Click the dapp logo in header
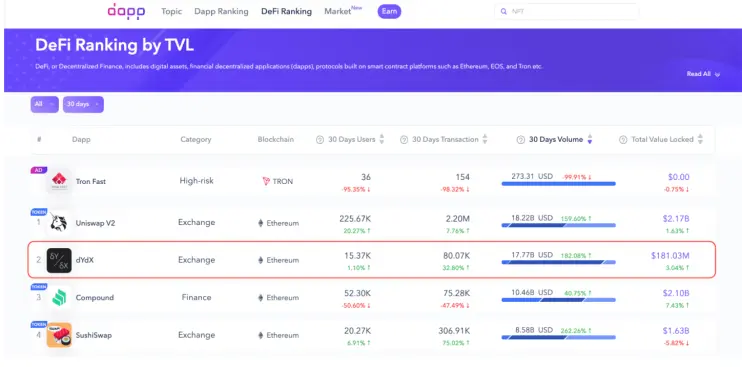This screenshot has width=742, height=367. tap(125, 11)
